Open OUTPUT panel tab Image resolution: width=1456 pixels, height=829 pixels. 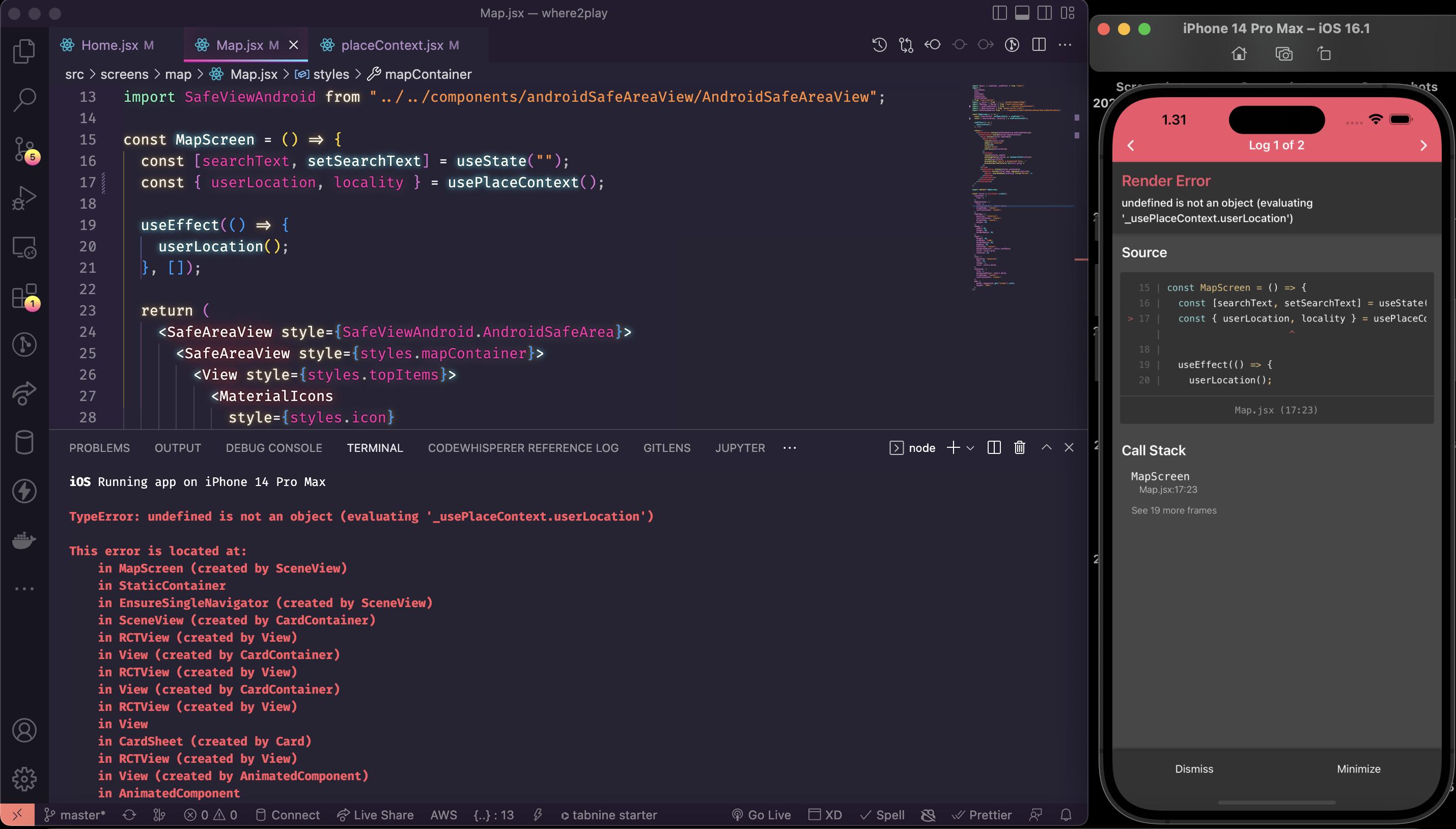click(178, 448)
